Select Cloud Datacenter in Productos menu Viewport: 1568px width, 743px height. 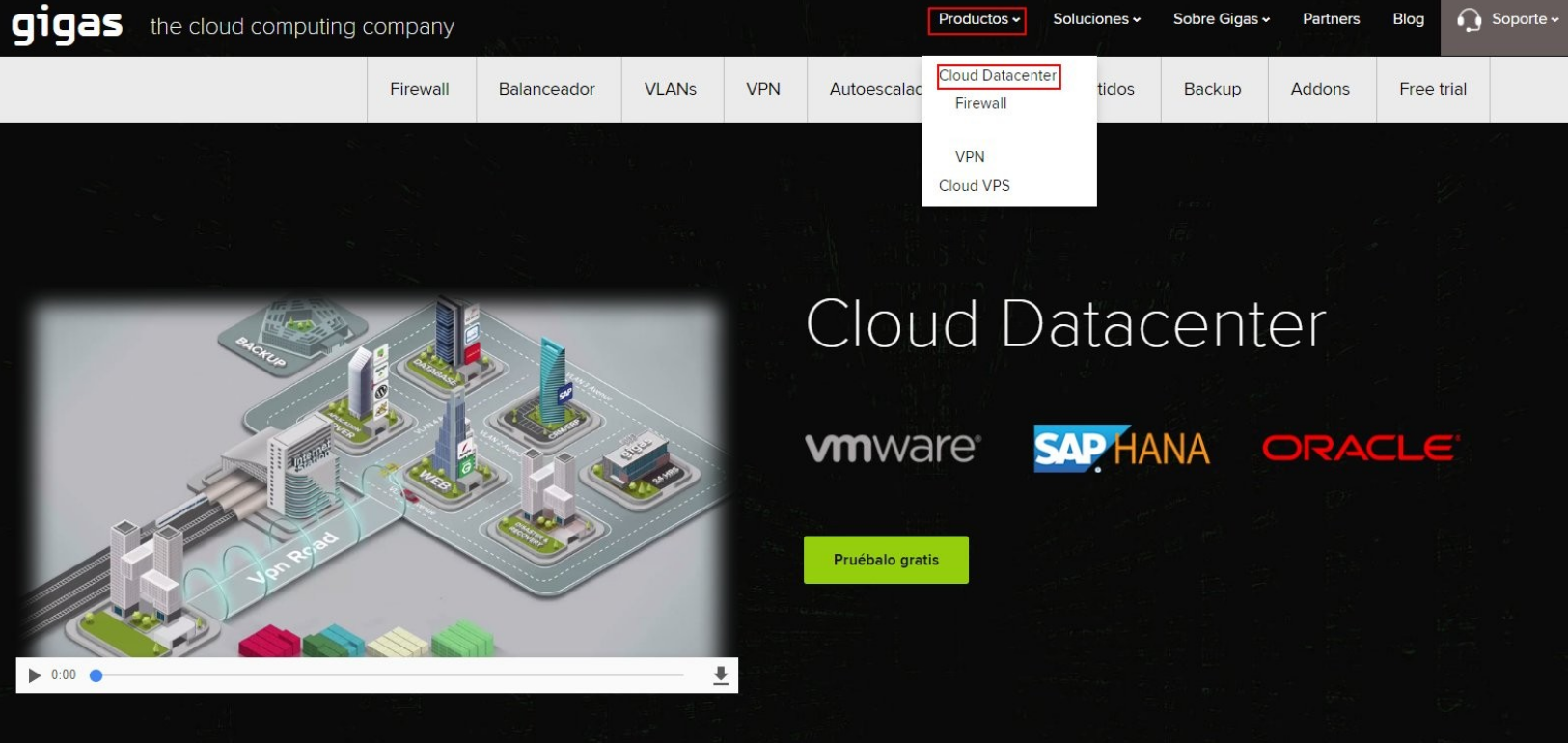coord(999,75)
